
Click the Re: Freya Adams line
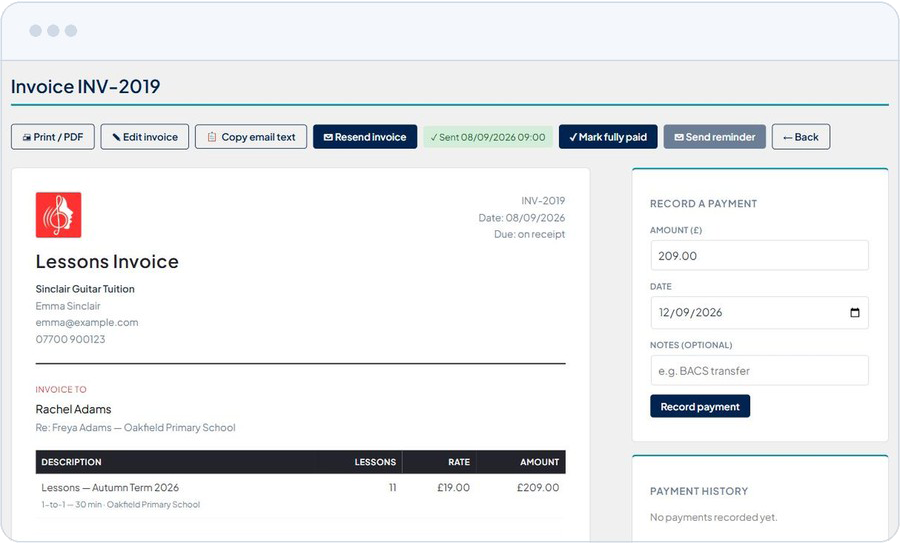[x=135, y=428]
